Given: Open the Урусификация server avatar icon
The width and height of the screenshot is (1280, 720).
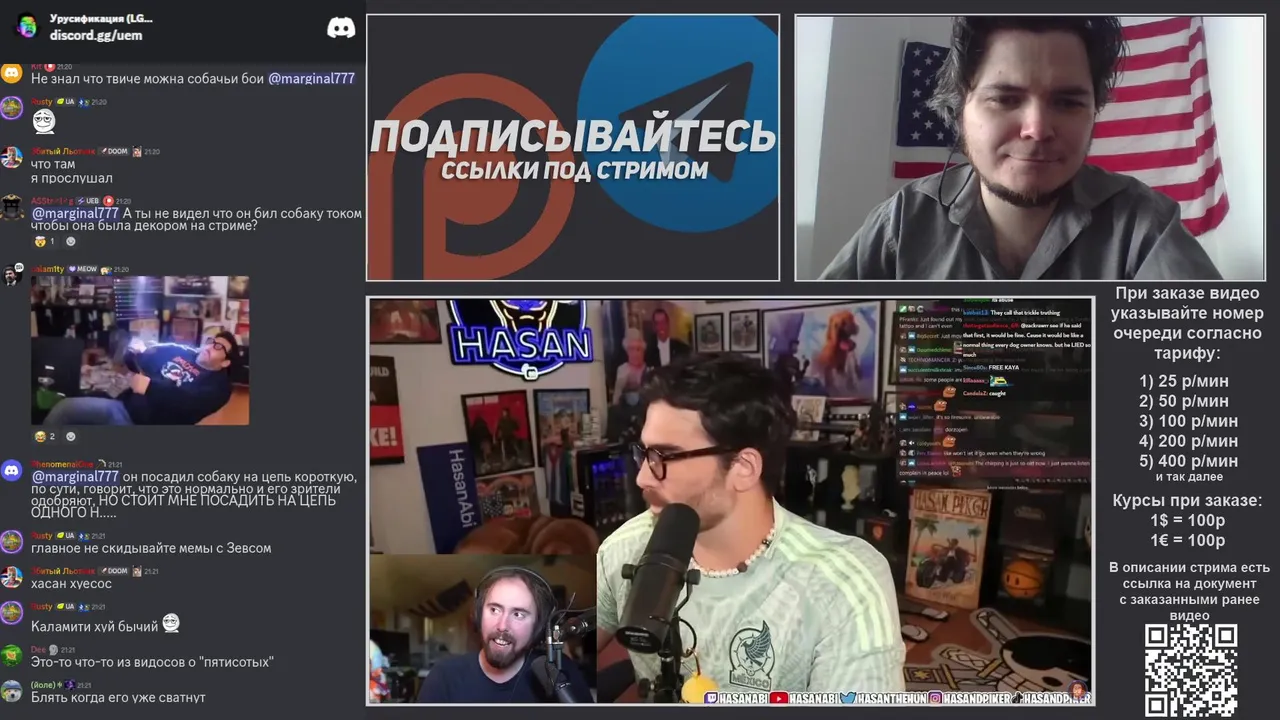Looking at the screenshot, I should (x=27, y=26).
